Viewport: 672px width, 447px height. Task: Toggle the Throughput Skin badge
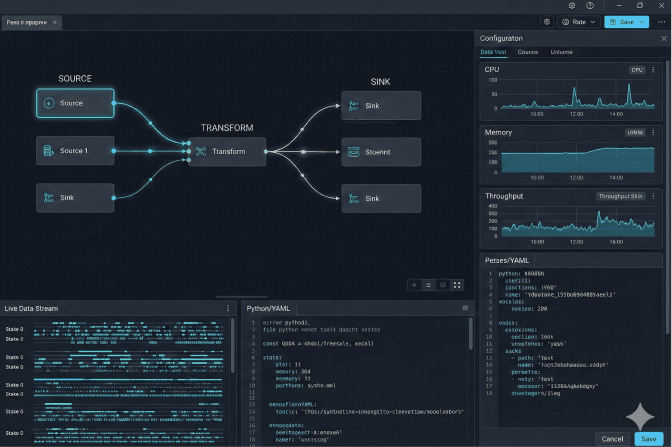click(621, 197)
